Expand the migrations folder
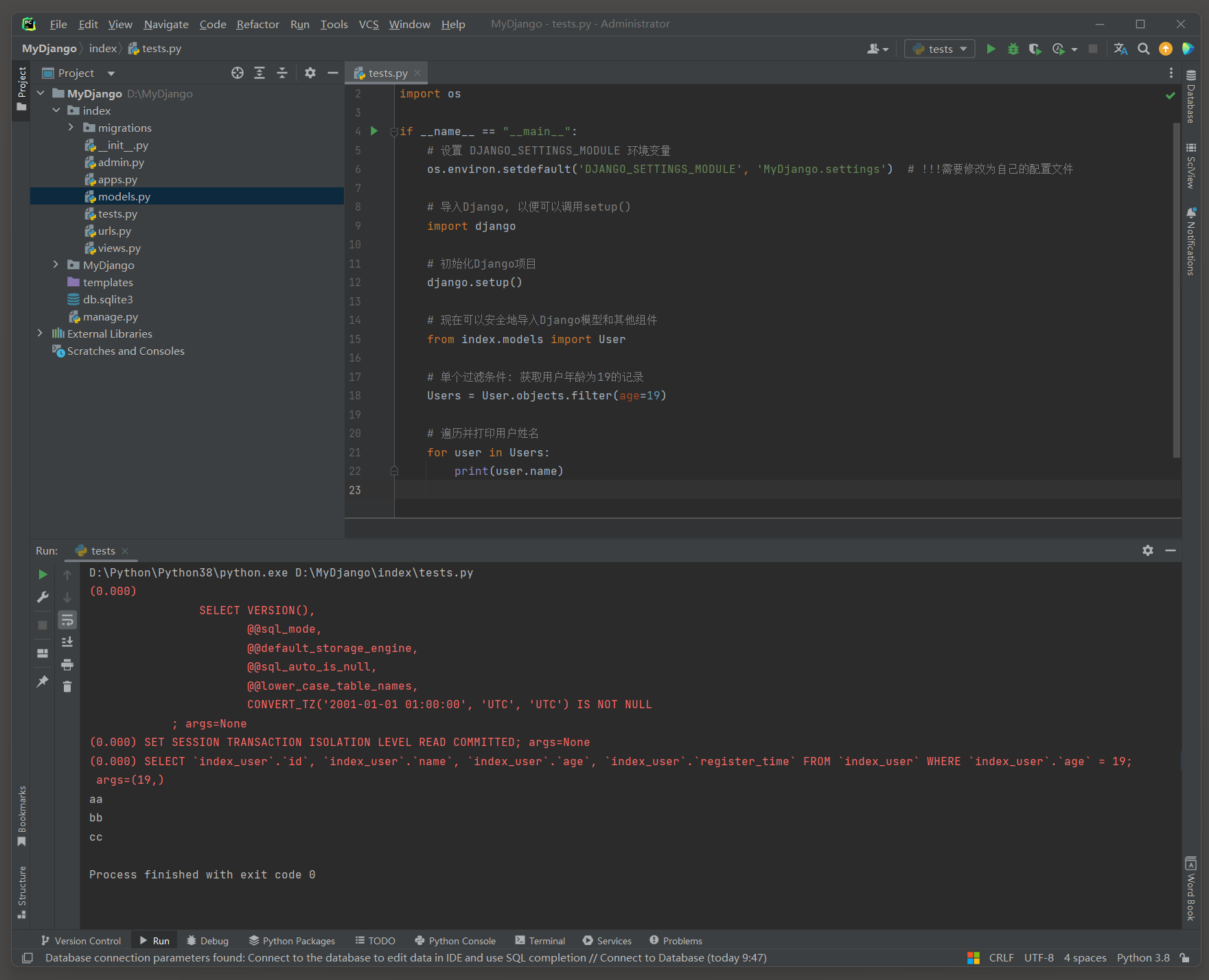The height and width of the screenshot is (980, 1209). click(x=71, y=128)
